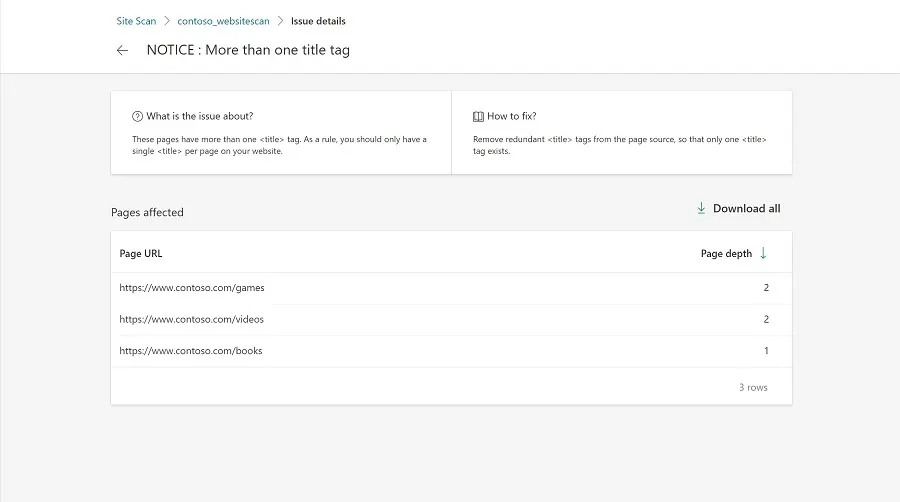Sort by the Page depth column header
900x502 pixels.
click(x=726, y=254)
